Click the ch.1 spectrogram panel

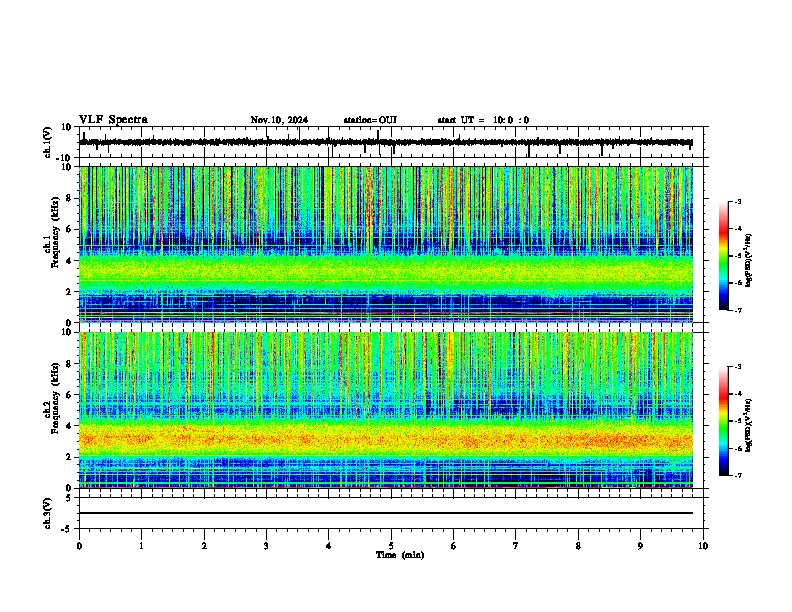(386, 244)
